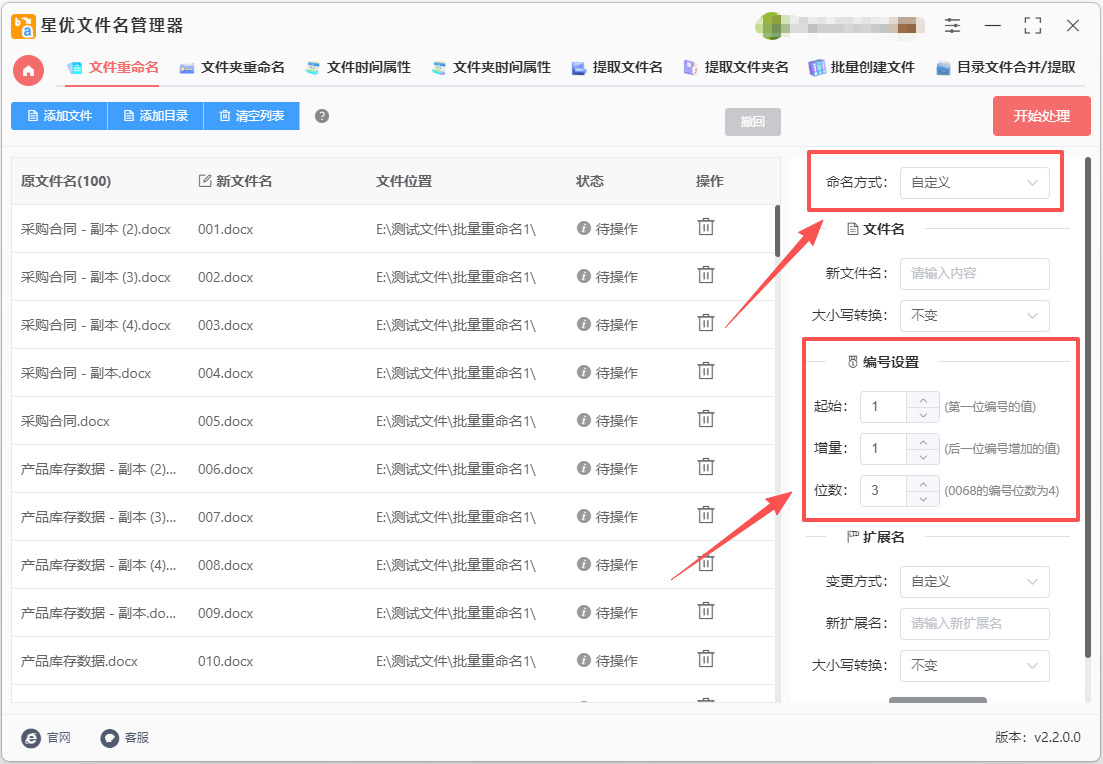Click the 新扩展名 input field
The image size is (1103, 764).
coord(974,624)
